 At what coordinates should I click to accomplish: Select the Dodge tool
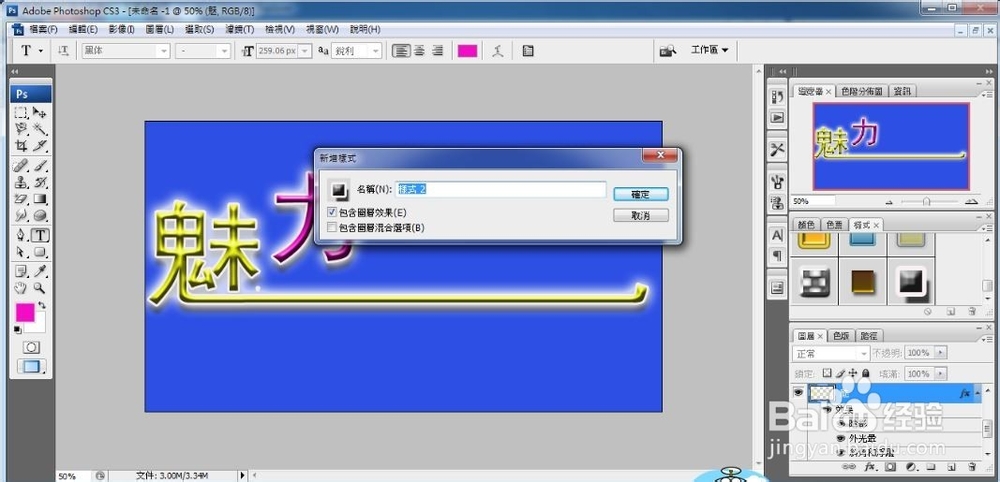click(40, 215)
